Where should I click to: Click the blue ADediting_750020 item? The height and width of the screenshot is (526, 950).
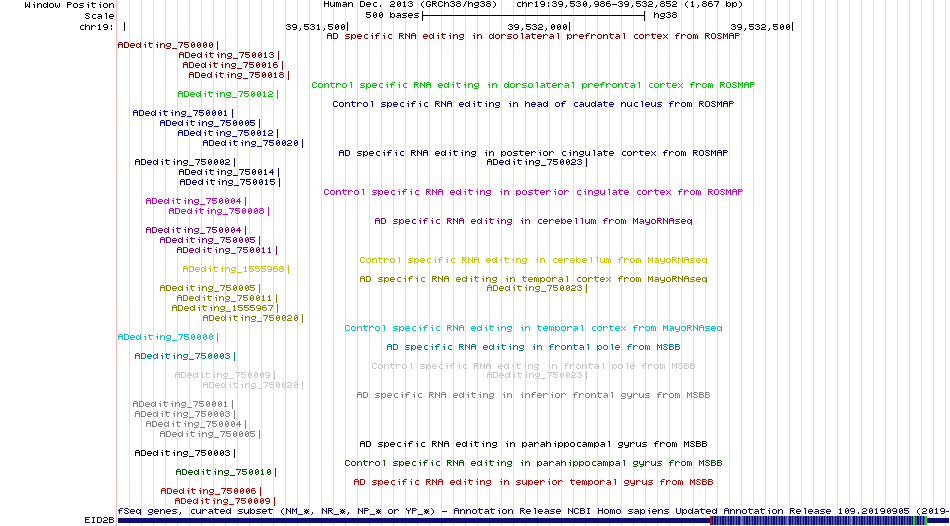point(253,143)
